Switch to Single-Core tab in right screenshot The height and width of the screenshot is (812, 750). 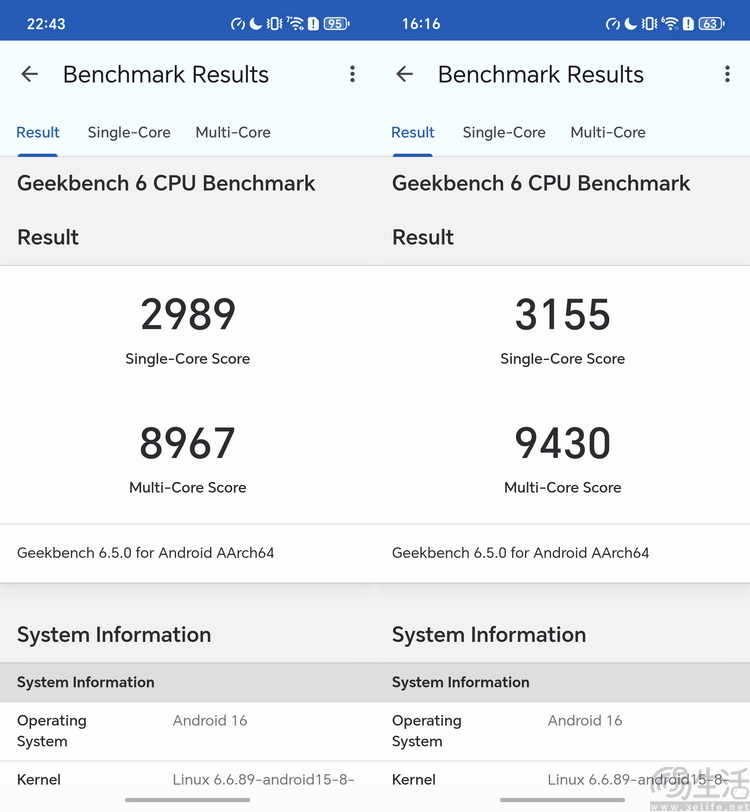504,132
